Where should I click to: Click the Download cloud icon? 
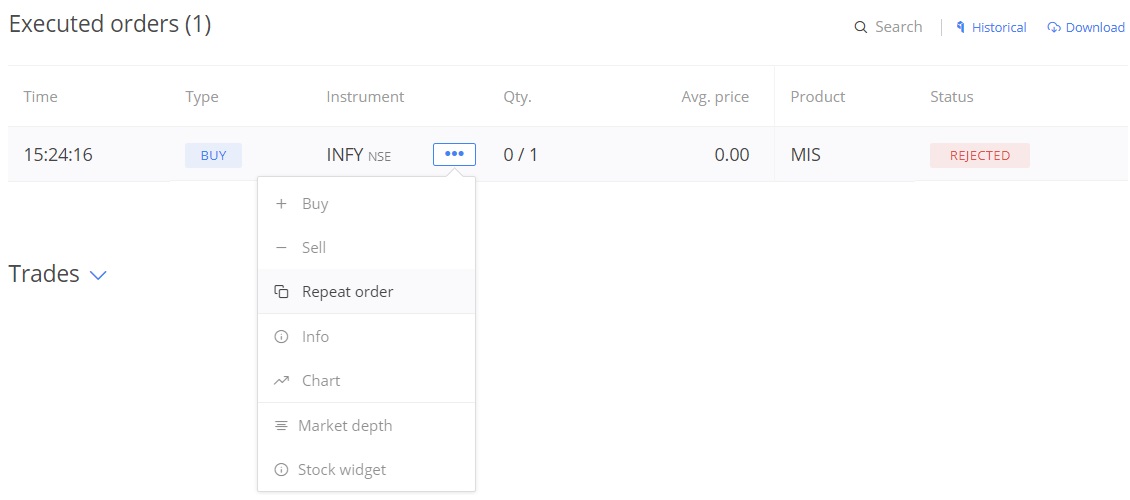tap(1054, 27)
